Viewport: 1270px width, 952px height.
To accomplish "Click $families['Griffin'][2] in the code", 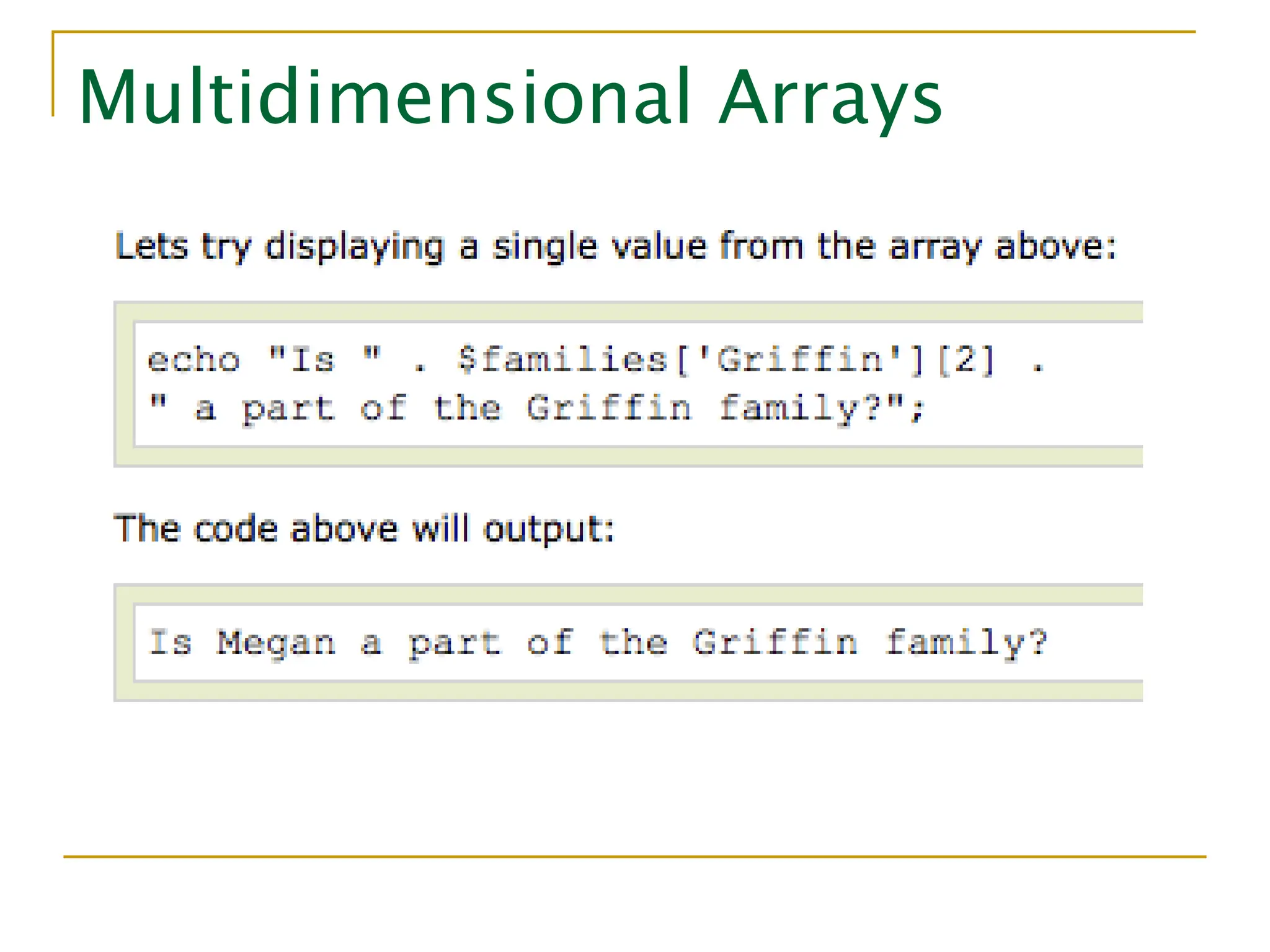I will (x=726, y=360).
